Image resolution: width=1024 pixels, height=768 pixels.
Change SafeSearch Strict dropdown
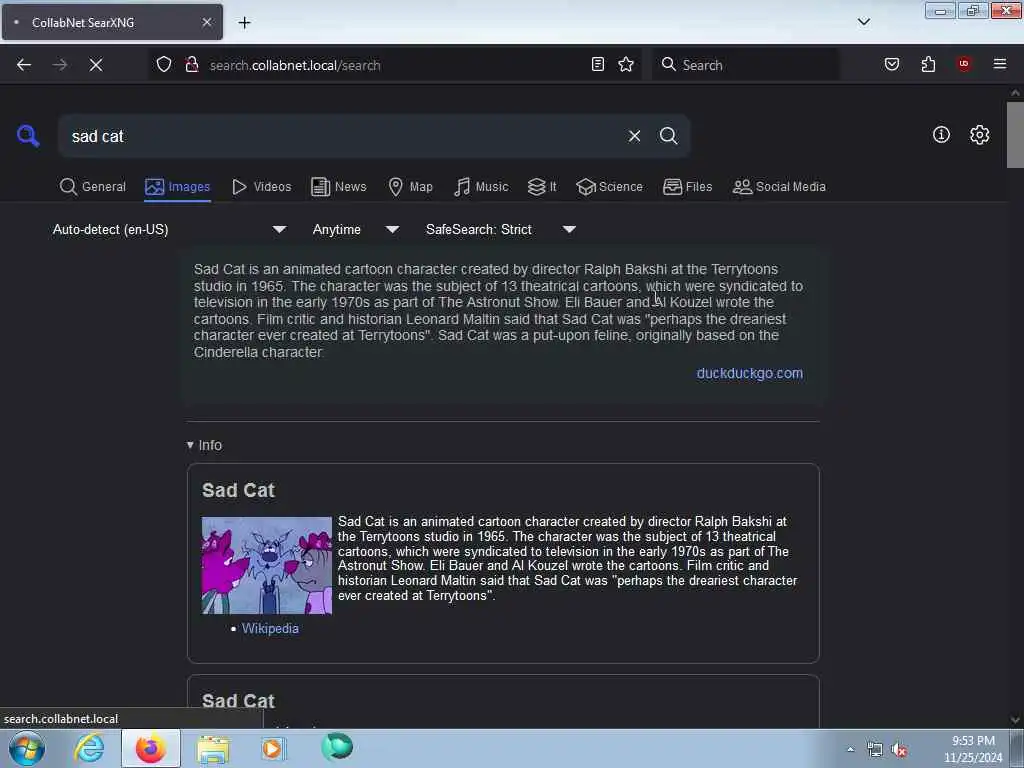pos(501,229)
